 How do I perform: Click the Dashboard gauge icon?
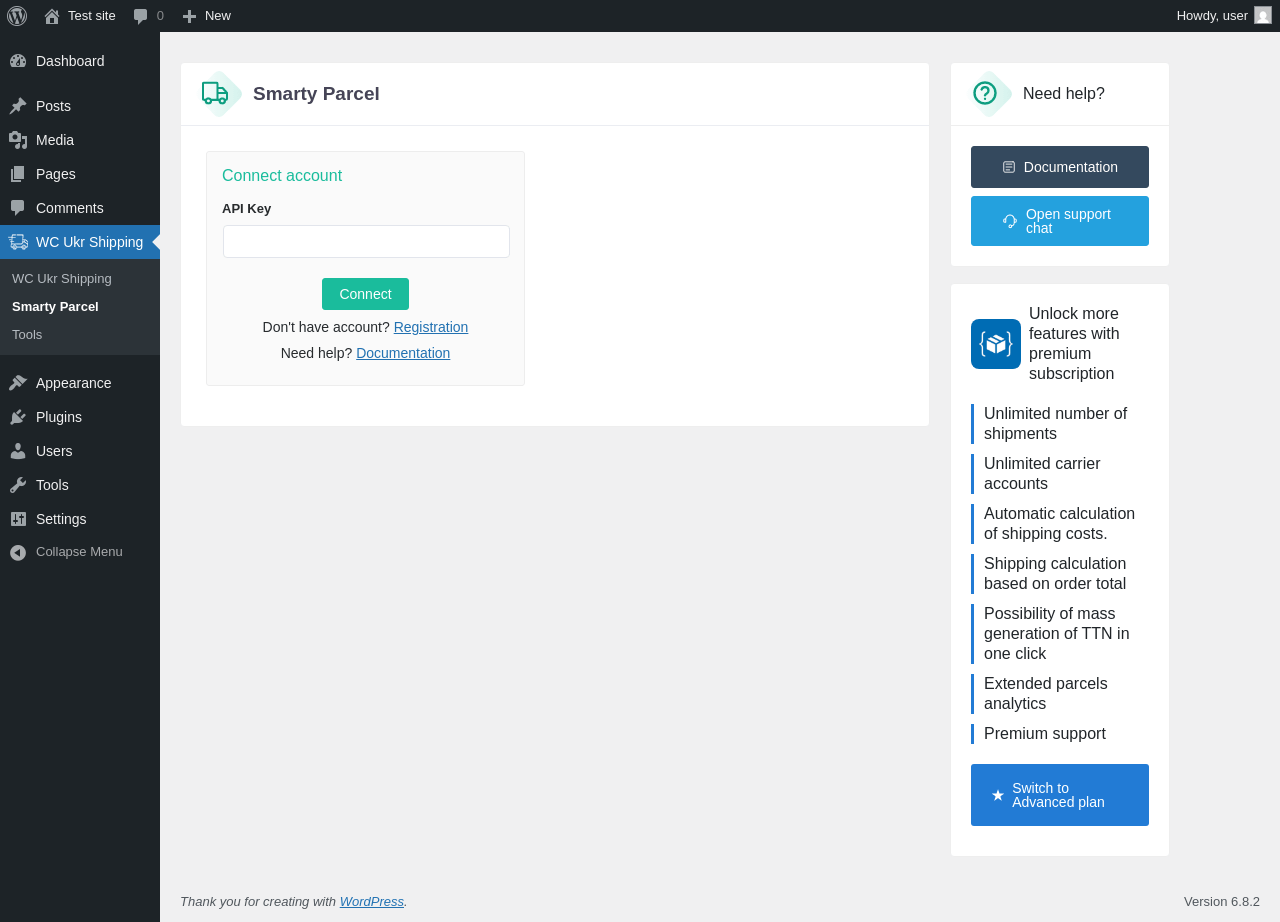[18, 61]
